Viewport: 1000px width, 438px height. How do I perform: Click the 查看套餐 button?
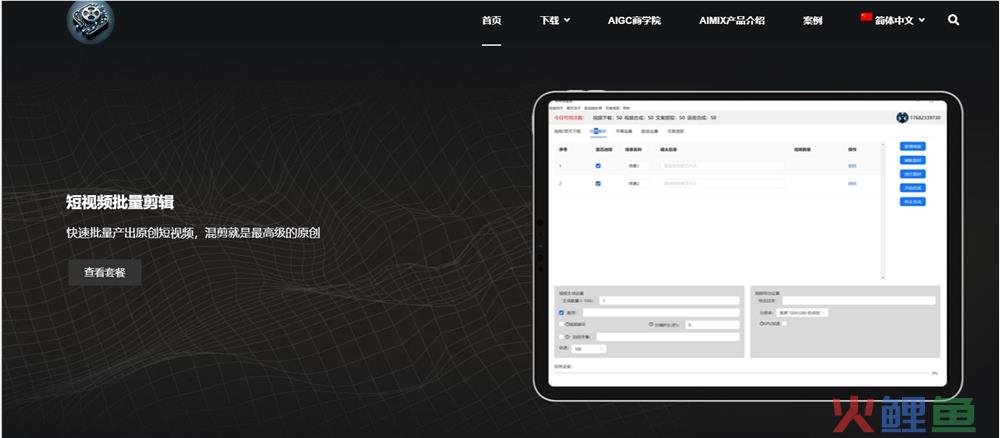pos(105,272)
